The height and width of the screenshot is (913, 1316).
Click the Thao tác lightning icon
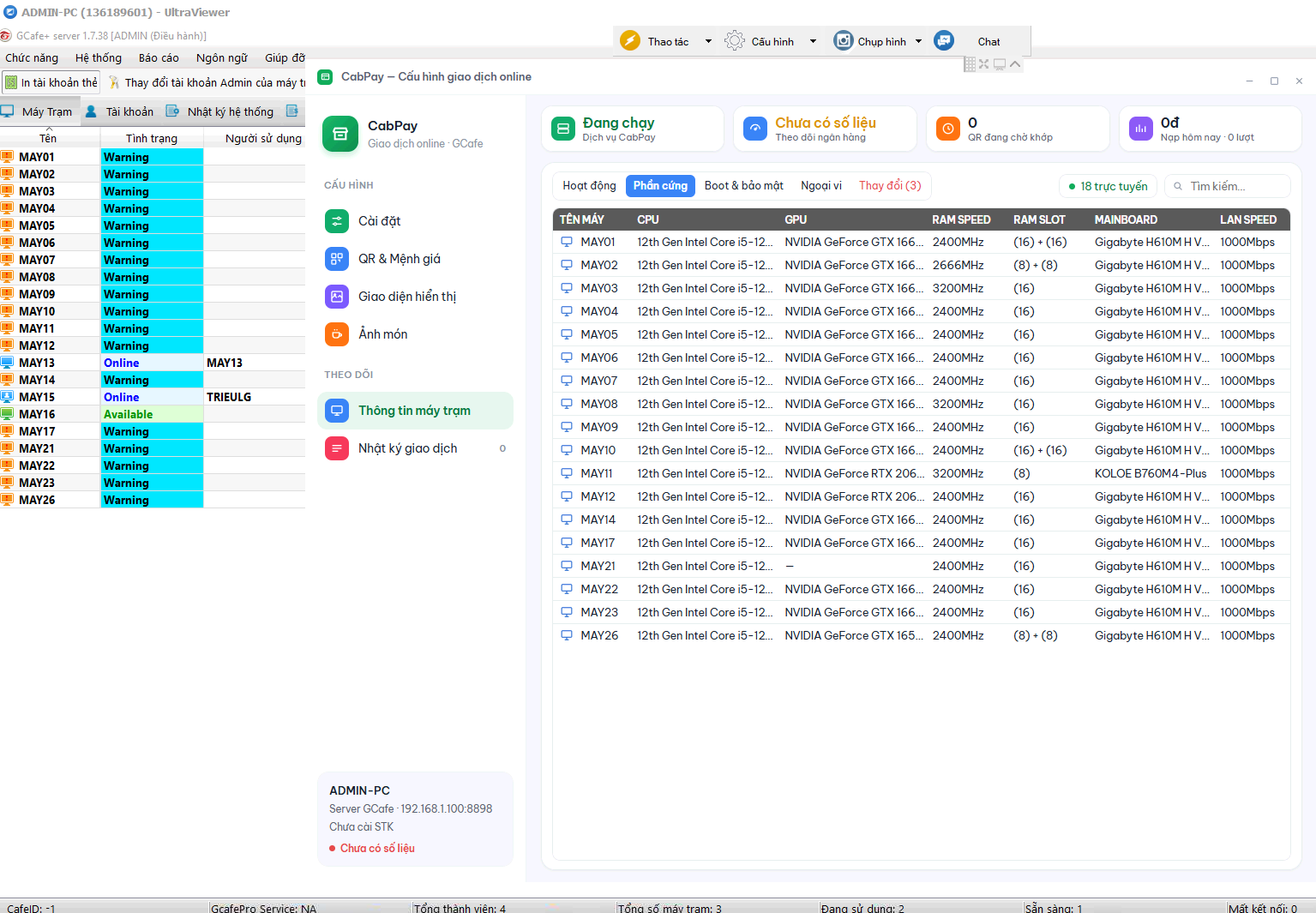pyautogui.click(x=630, y=40)
